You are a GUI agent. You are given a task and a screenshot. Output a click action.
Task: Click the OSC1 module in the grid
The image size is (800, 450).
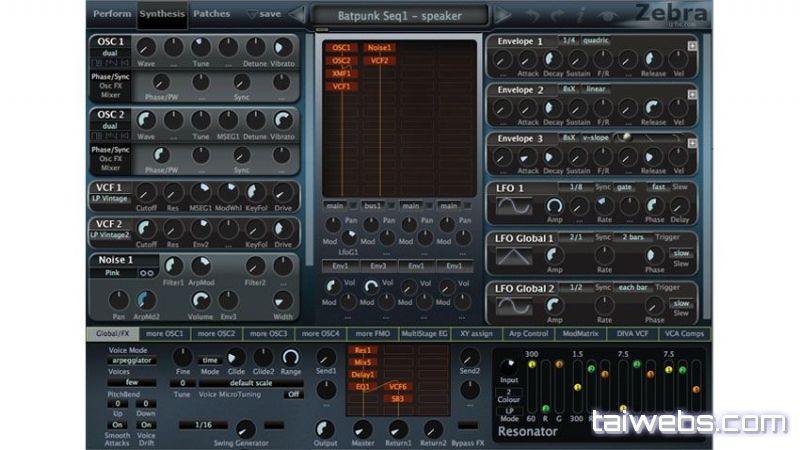pos(342,48)
